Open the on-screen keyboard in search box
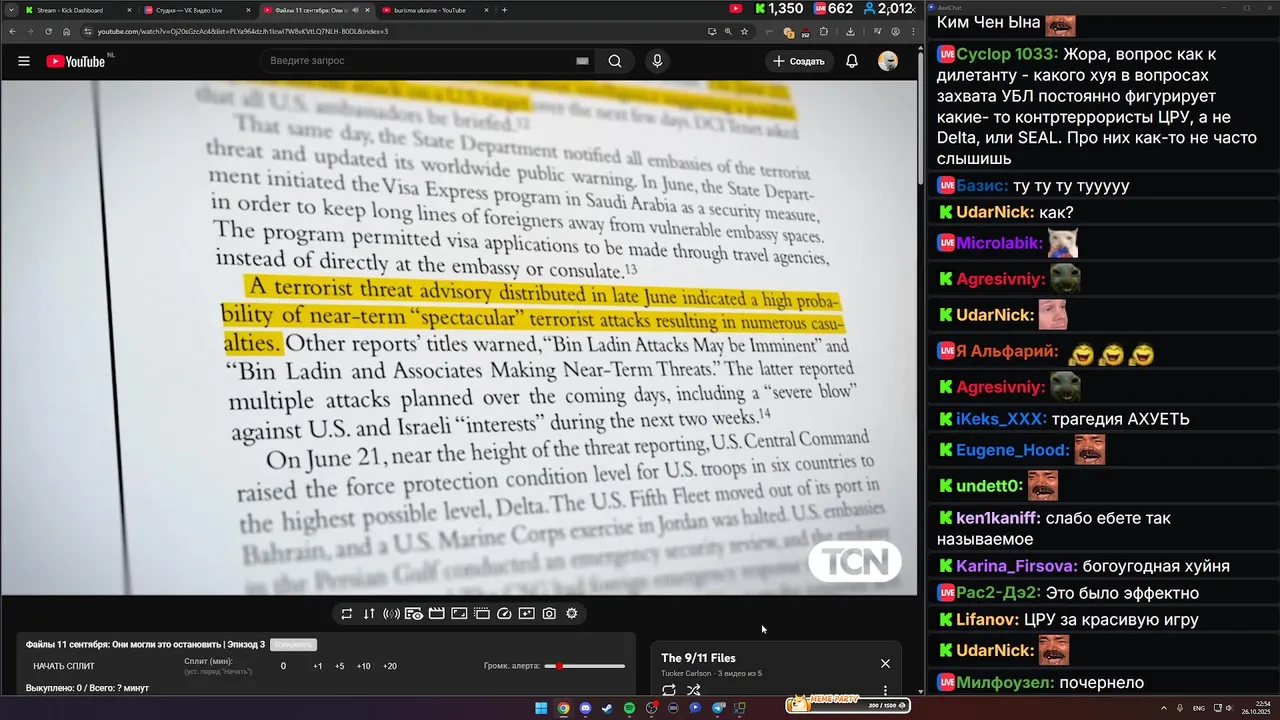The width and height of the screenshot is (1280, 720). (x=582, y=61)
